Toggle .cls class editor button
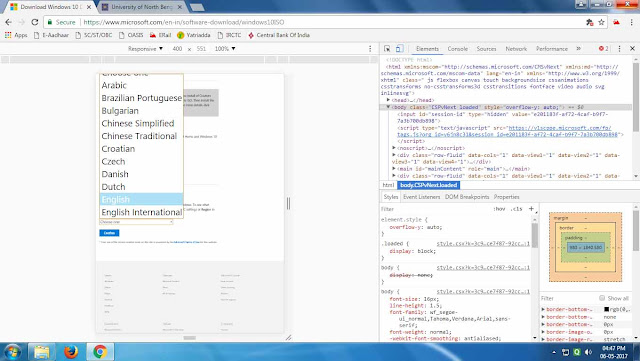Image resolution: width=640 pixels, height=361 pixels. pyautogui.click(x=517, y=209)
